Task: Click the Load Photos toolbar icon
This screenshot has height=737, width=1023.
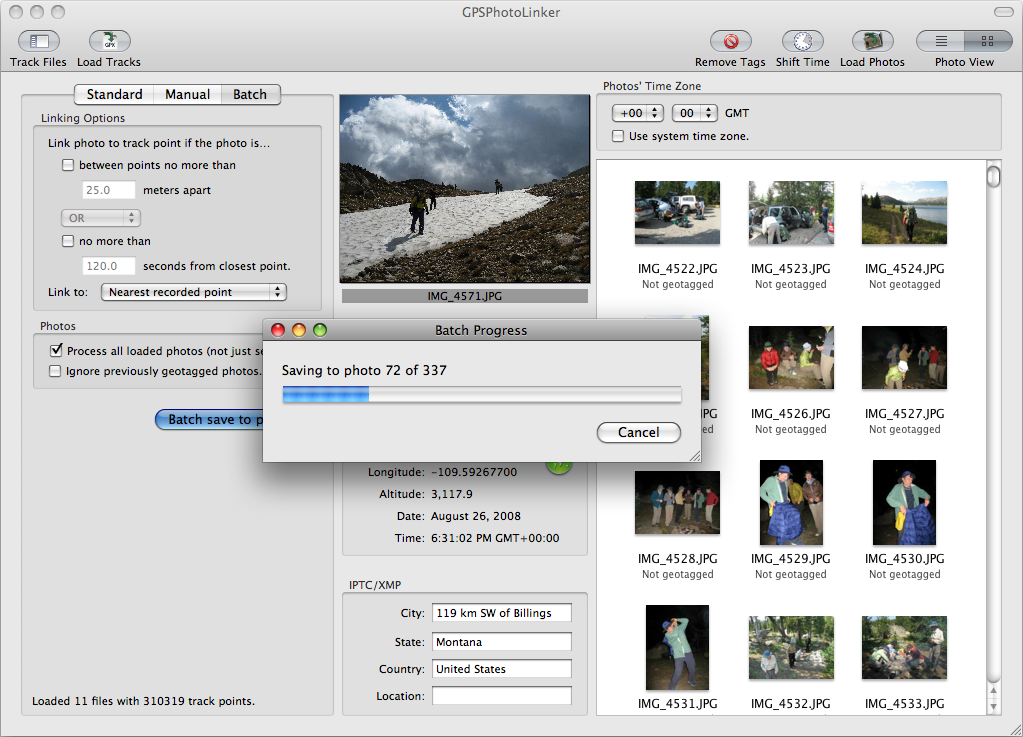Action: [x=872, y=41]
